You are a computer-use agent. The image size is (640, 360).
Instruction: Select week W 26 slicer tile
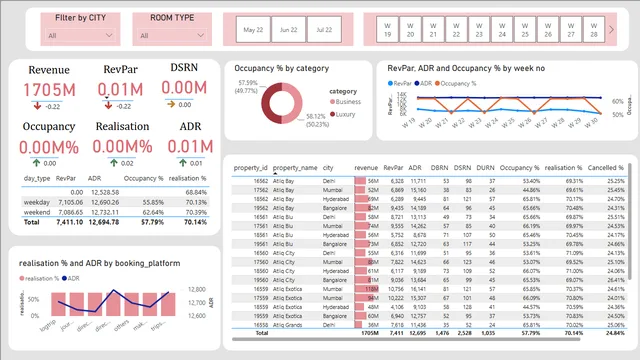tap(548, 30)
